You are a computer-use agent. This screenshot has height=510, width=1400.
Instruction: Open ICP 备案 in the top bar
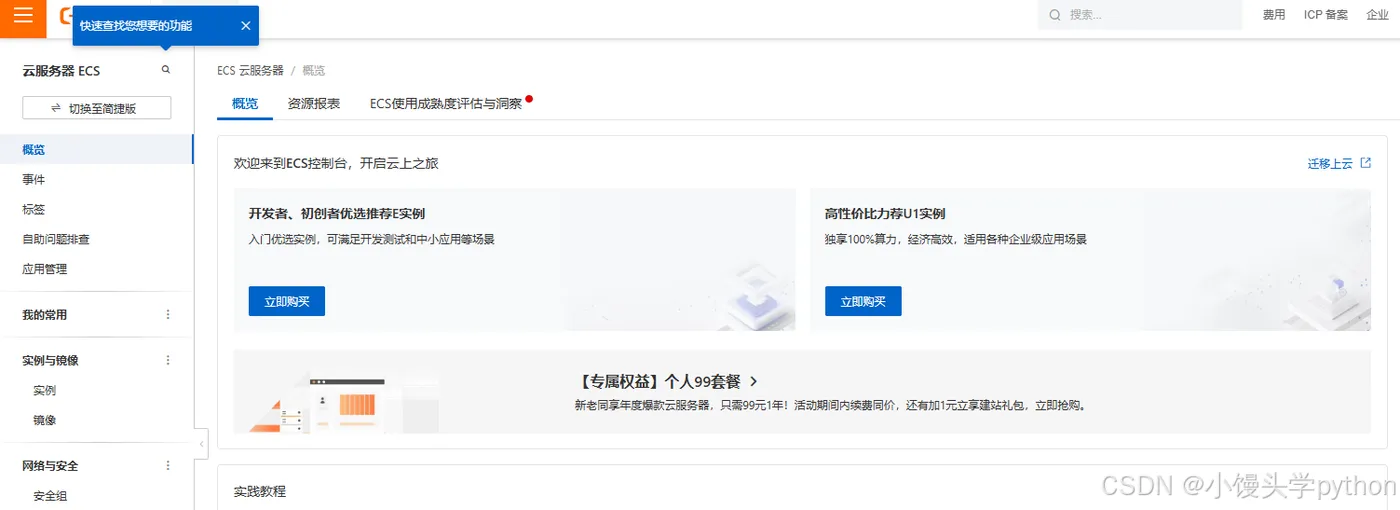pos(1326,15)
